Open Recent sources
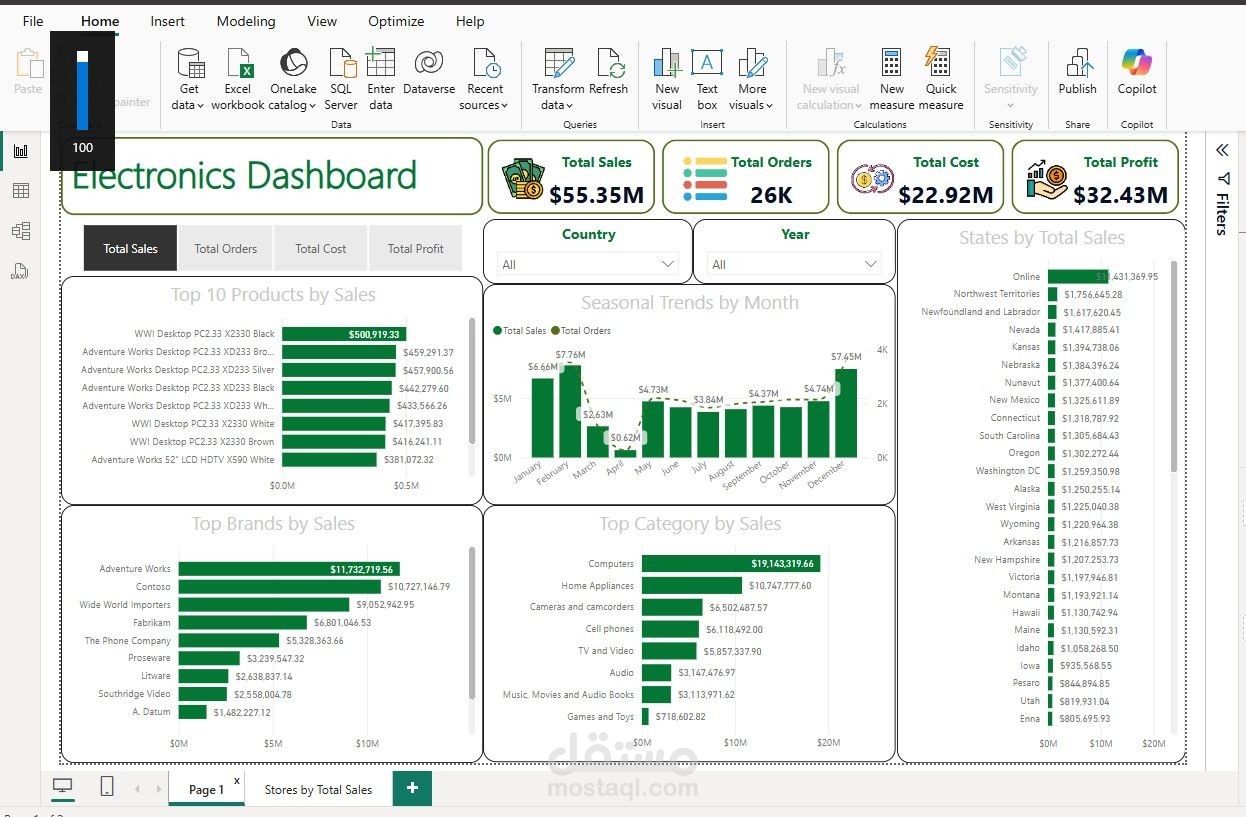The height and width of the screenshot is (817, 1246). pos(486,79)
